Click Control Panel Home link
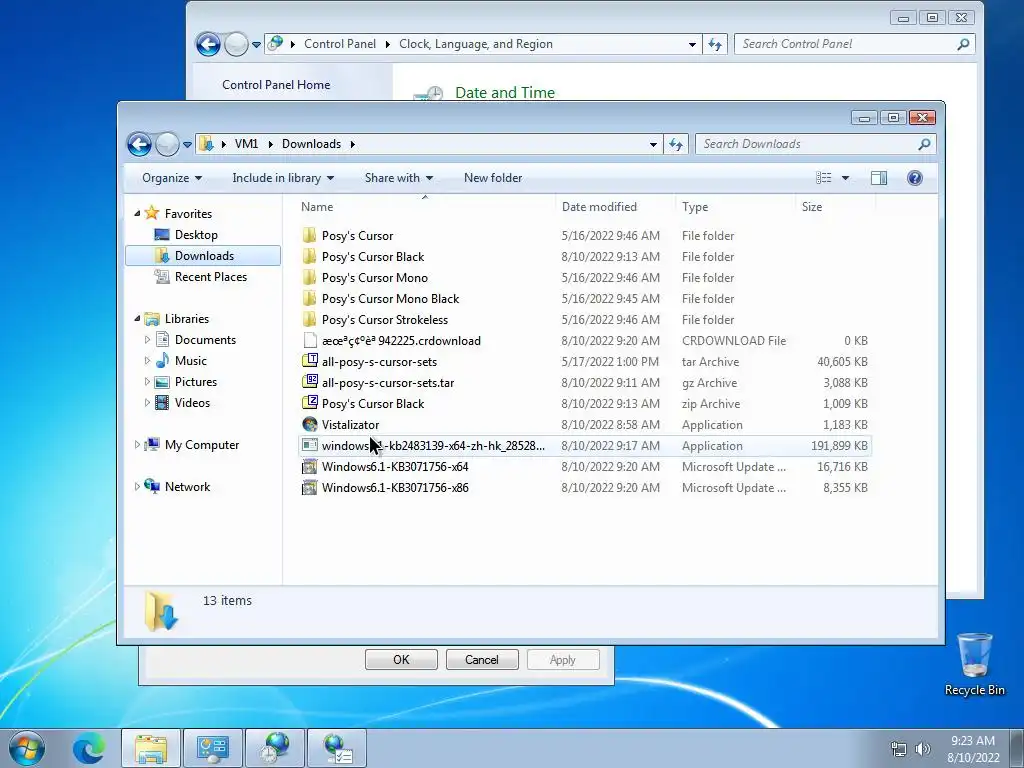The height and width of the screenshot is (768, 1024). point(276,85)
